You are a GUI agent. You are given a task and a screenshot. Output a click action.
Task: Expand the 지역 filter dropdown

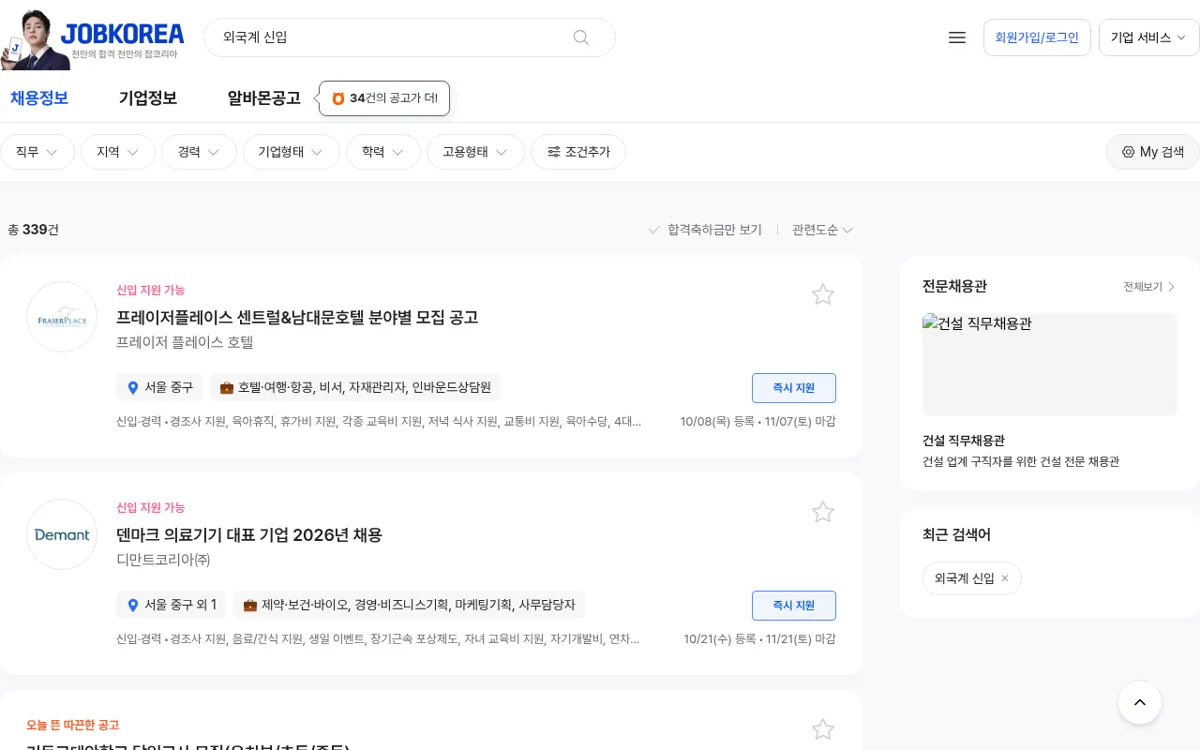click(x=118, y=152)
